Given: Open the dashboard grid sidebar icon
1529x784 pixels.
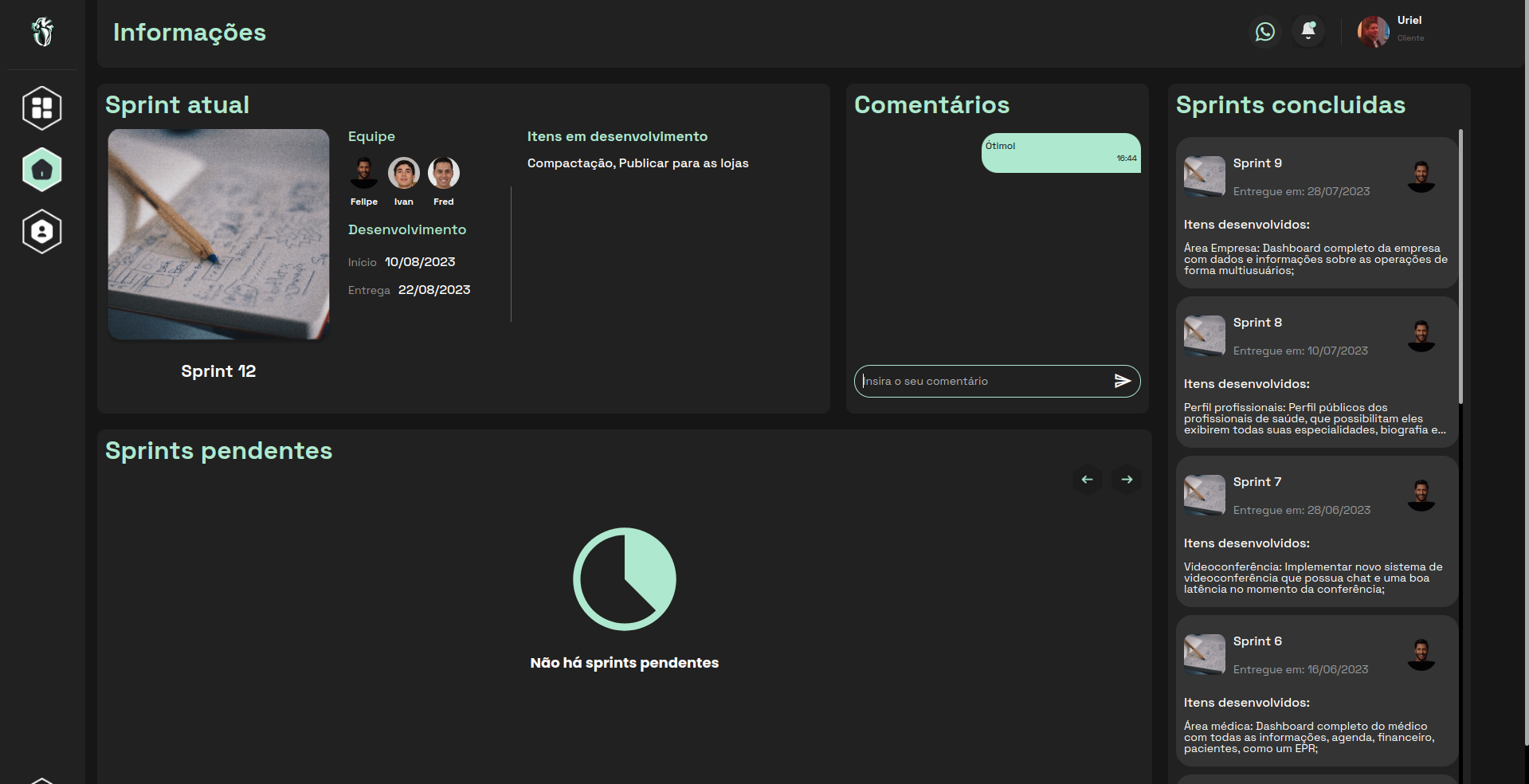Looking at the screenshot, I should [x=42, y=108].
